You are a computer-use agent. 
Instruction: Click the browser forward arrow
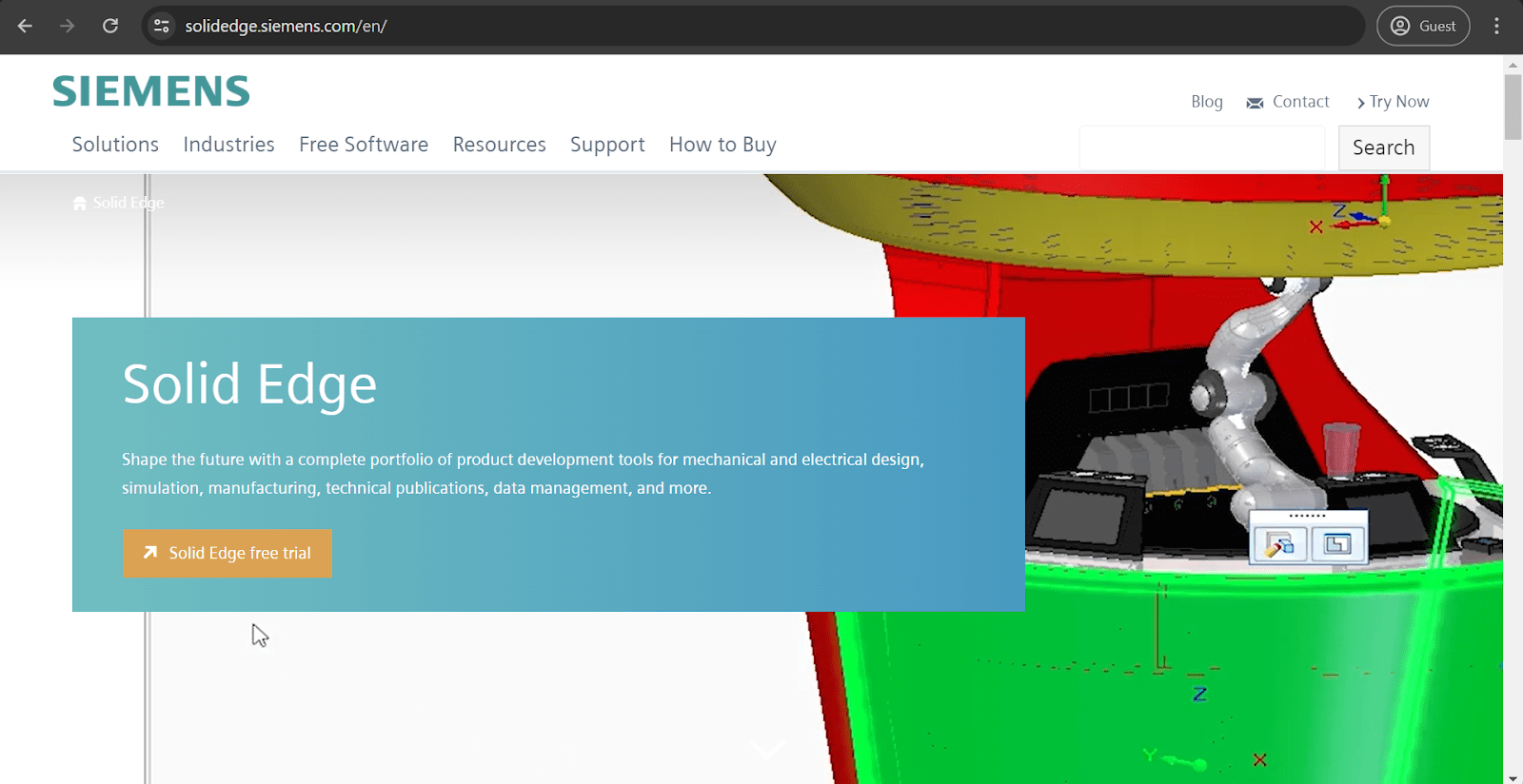[x=67, y=26]
